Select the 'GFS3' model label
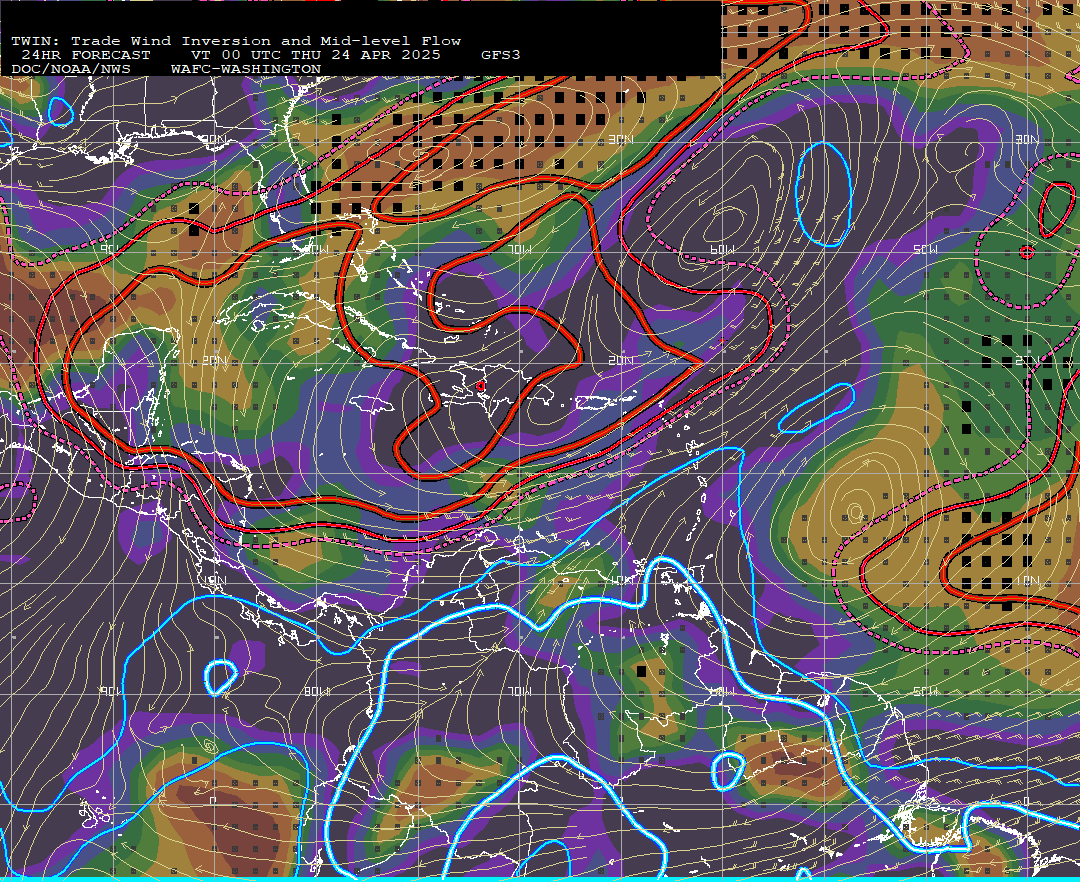Viewport: 1080px width, 882px height. tap(501, 55)
